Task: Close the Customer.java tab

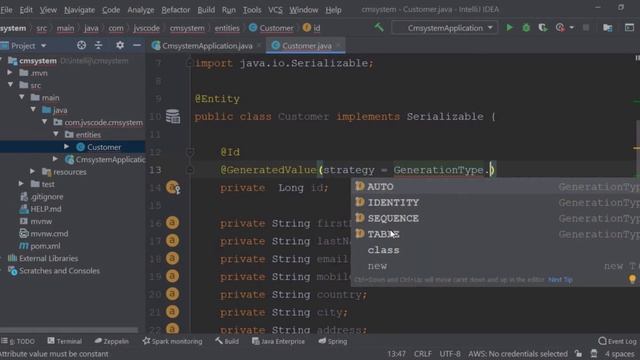Action: pyautogui.click(x=339, y=46)
